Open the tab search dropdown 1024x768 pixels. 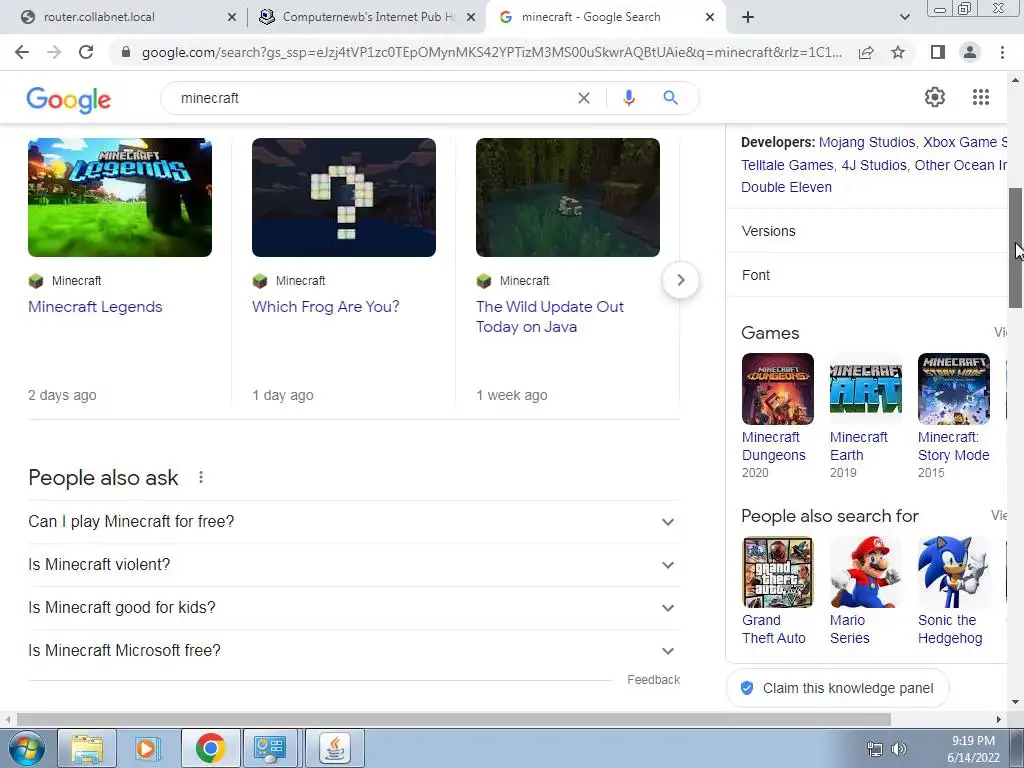(904, 17)
